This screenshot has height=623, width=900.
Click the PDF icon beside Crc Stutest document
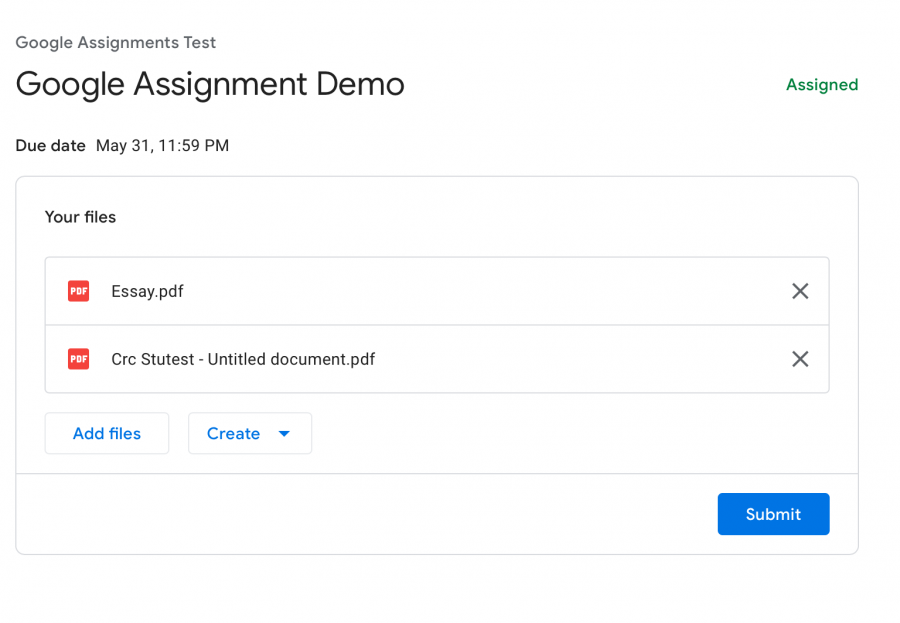tap(79, 359)
